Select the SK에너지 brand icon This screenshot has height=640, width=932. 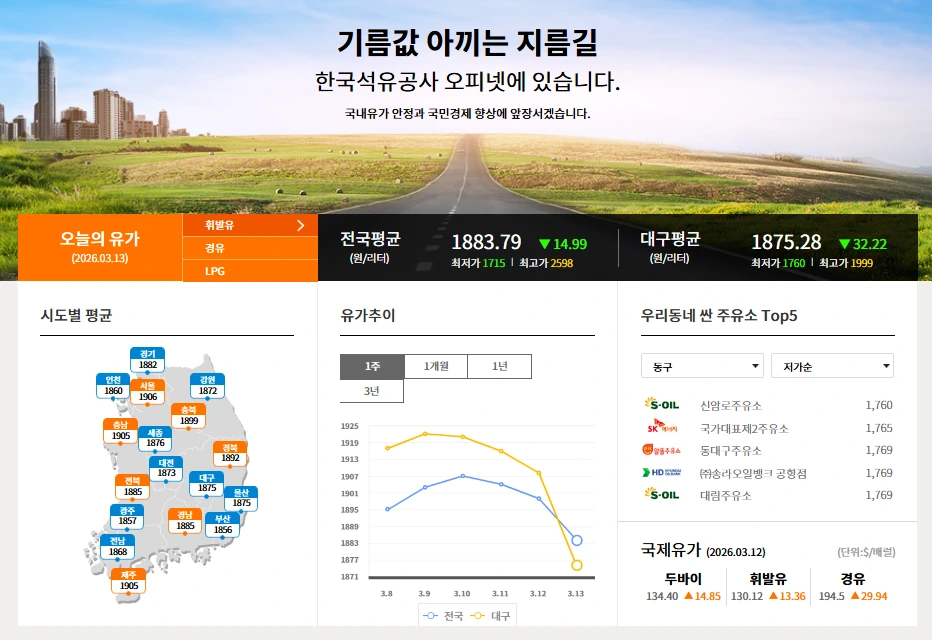click(663, 426)
